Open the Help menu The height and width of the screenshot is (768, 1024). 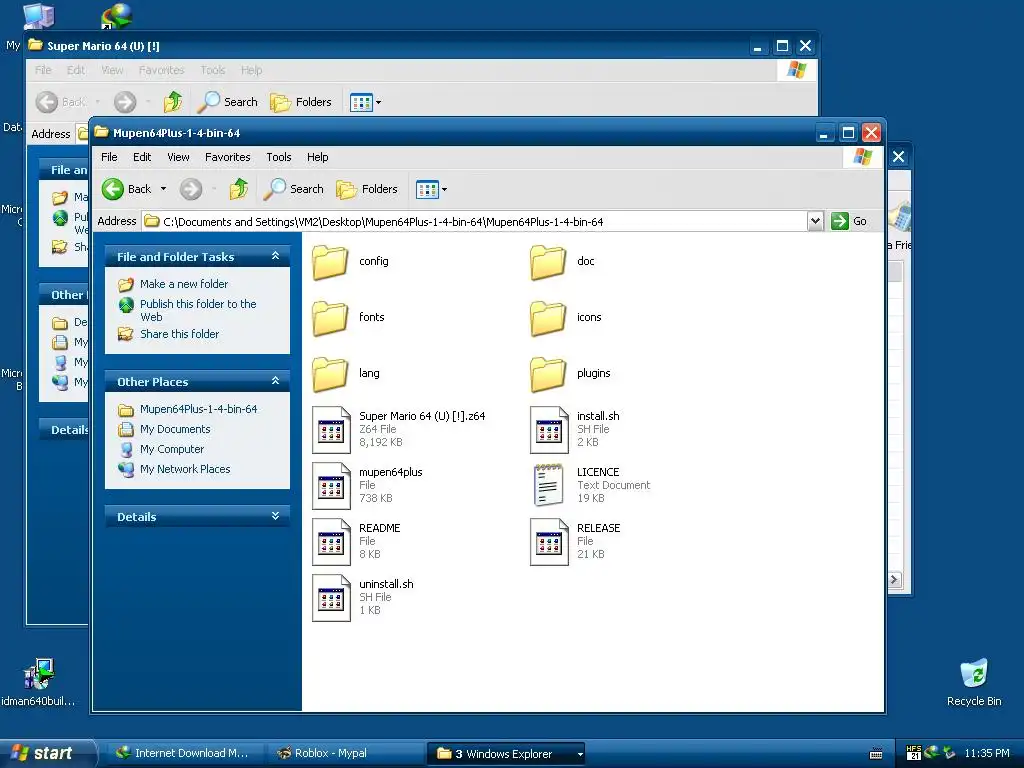point(317,157)
